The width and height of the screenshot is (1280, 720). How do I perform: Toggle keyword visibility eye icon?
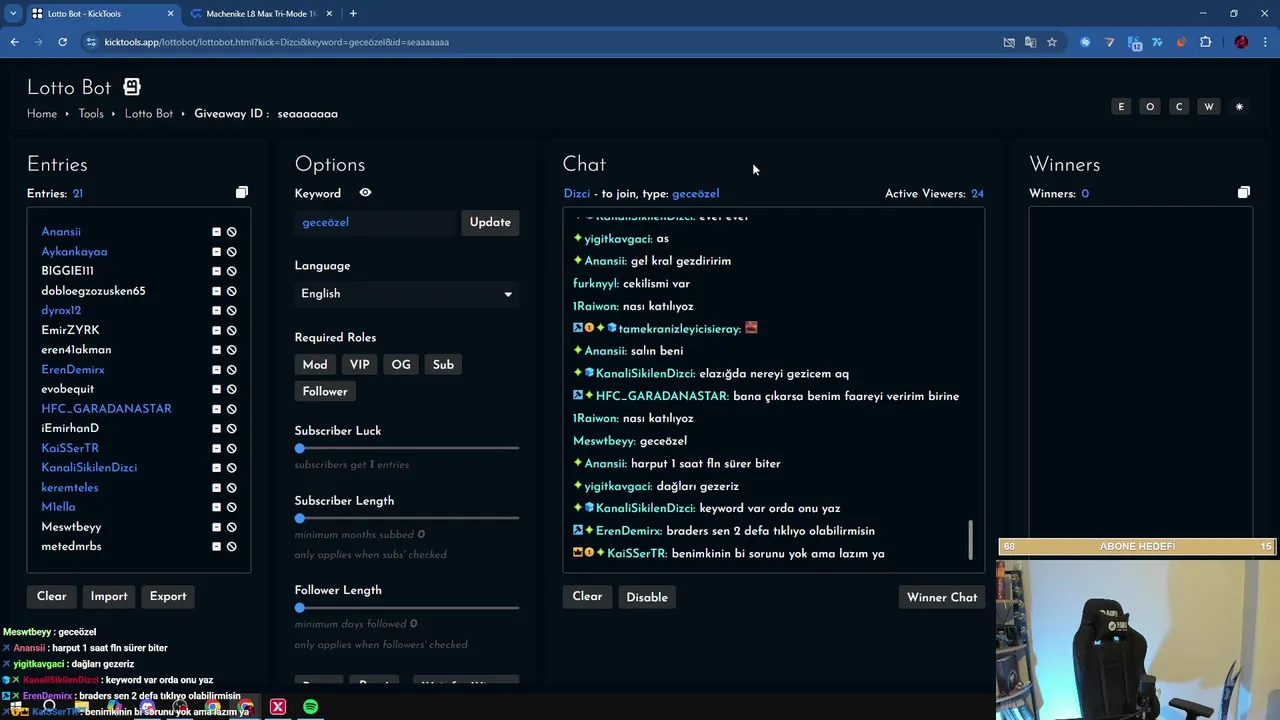(365, 193)
